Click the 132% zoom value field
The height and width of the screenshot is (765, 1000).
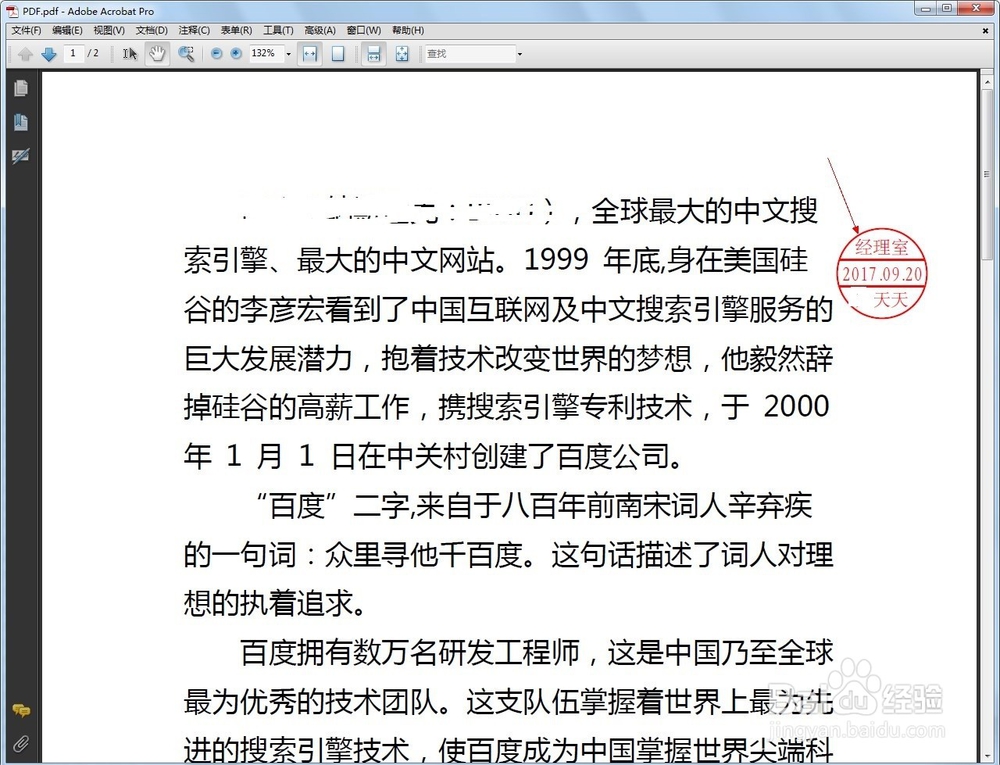(265, 54)
